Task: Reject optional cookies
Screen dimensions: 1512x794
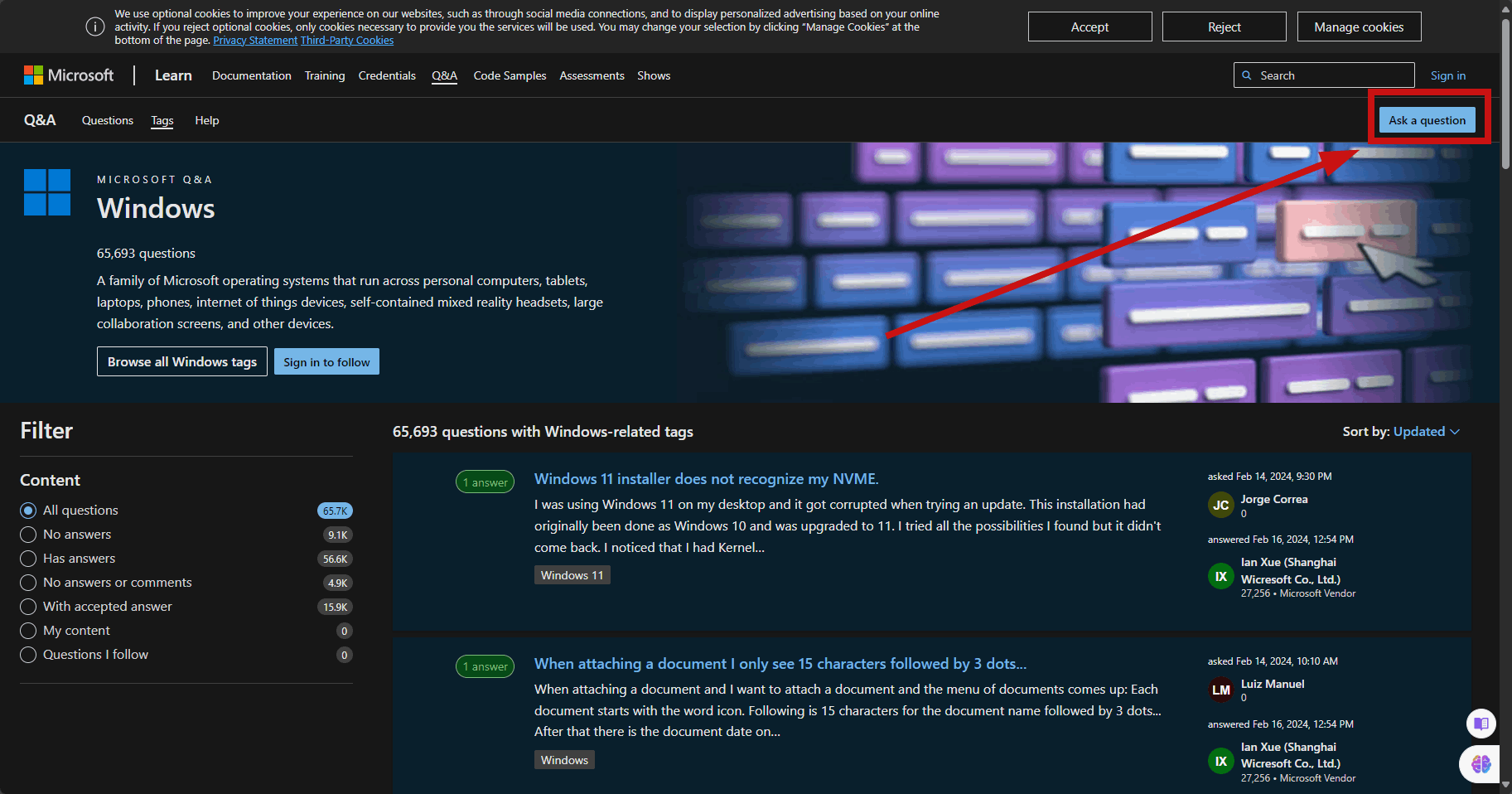Action: [1224, 27]
